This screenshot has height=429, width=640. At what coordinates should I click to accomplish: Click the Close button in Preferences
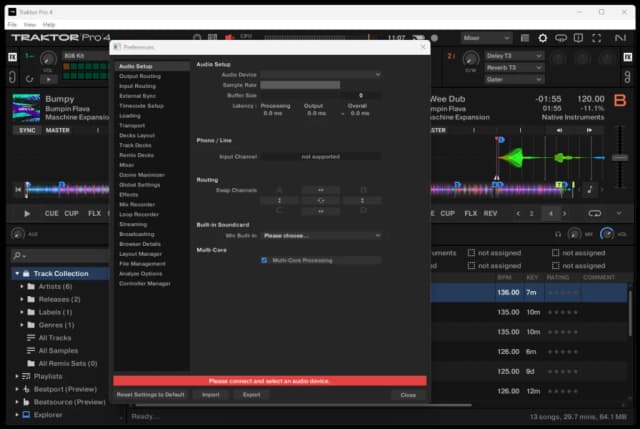(408, 395)
